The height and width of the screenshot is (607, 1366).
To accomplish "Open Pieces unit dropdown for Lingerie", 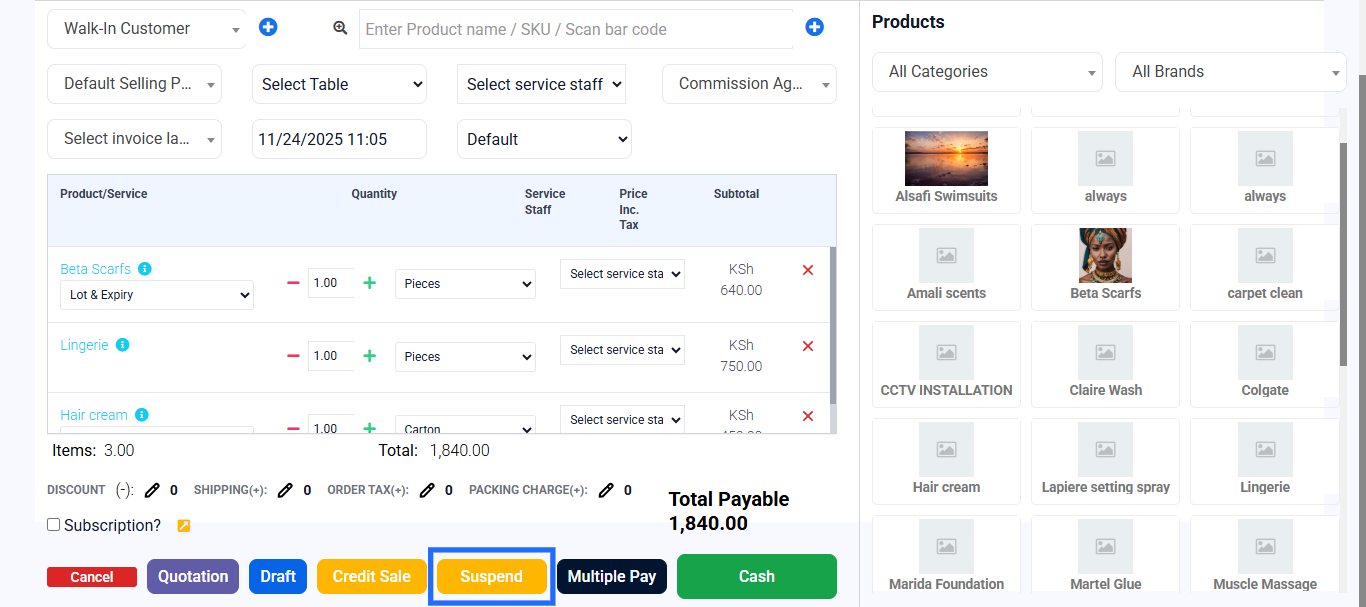I will tap(465, 356).
